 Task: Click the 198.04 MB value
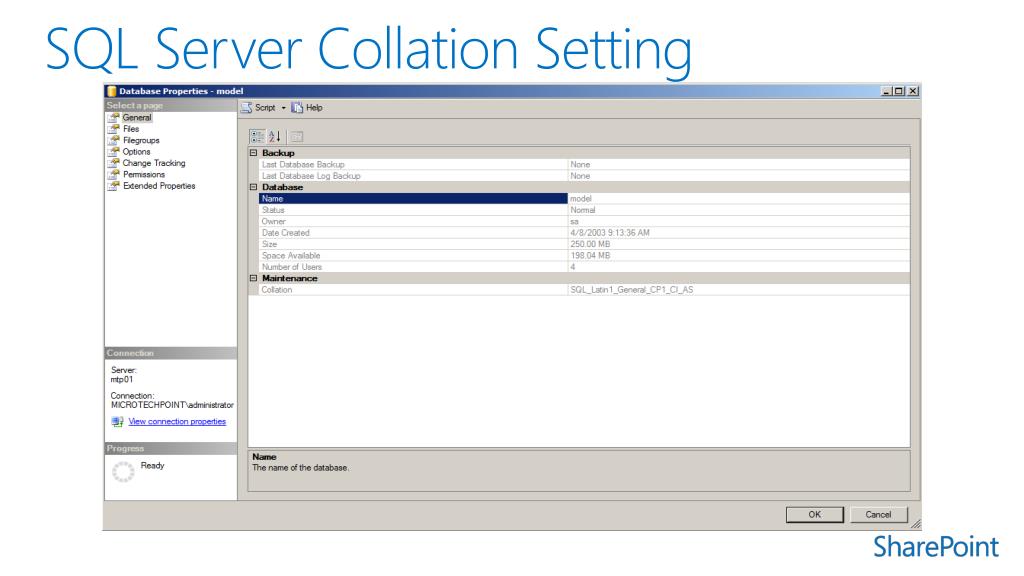[x=590, y=255]
